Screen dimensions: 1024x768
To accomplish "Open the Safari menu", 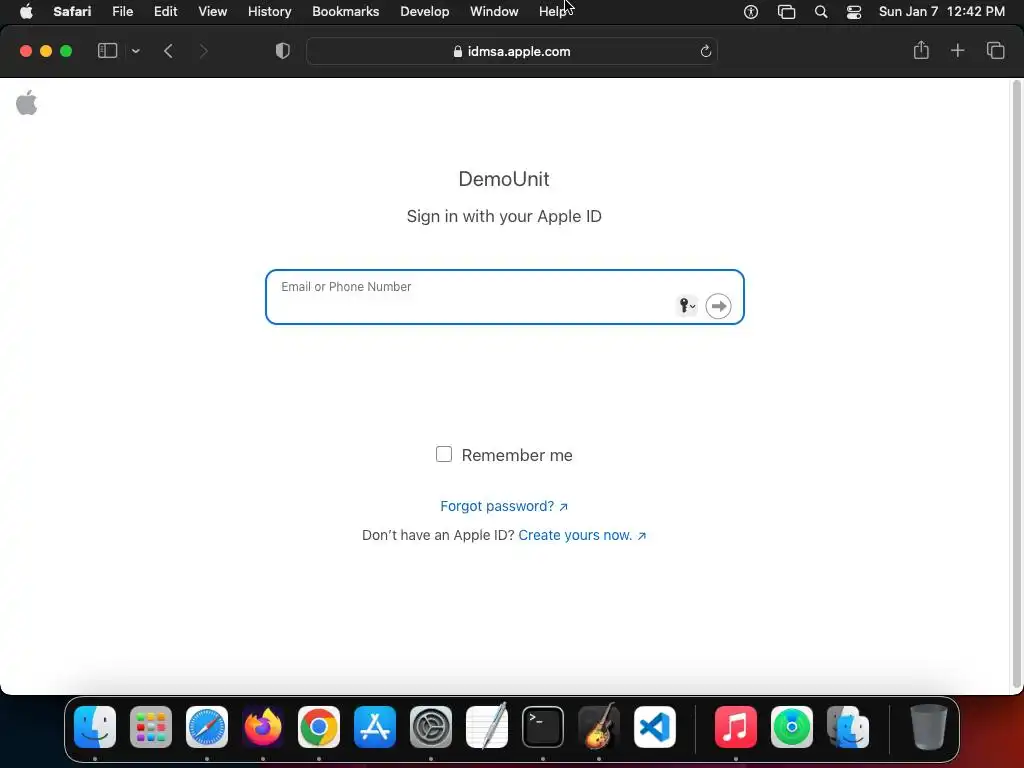I will point(72,12).
